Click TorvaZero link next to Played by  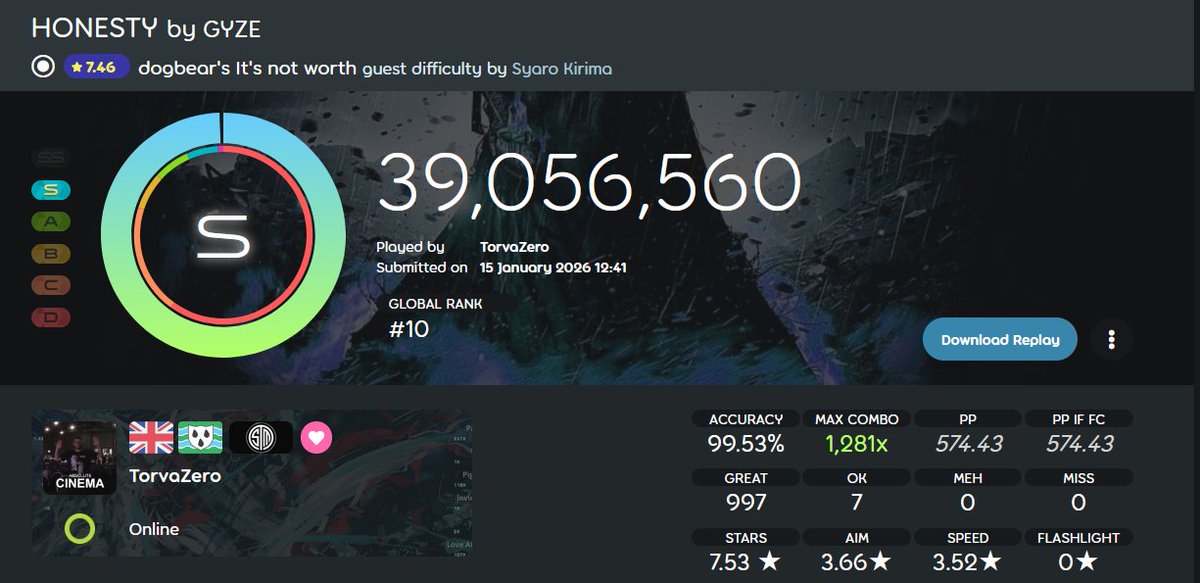(x=514, y=247)
